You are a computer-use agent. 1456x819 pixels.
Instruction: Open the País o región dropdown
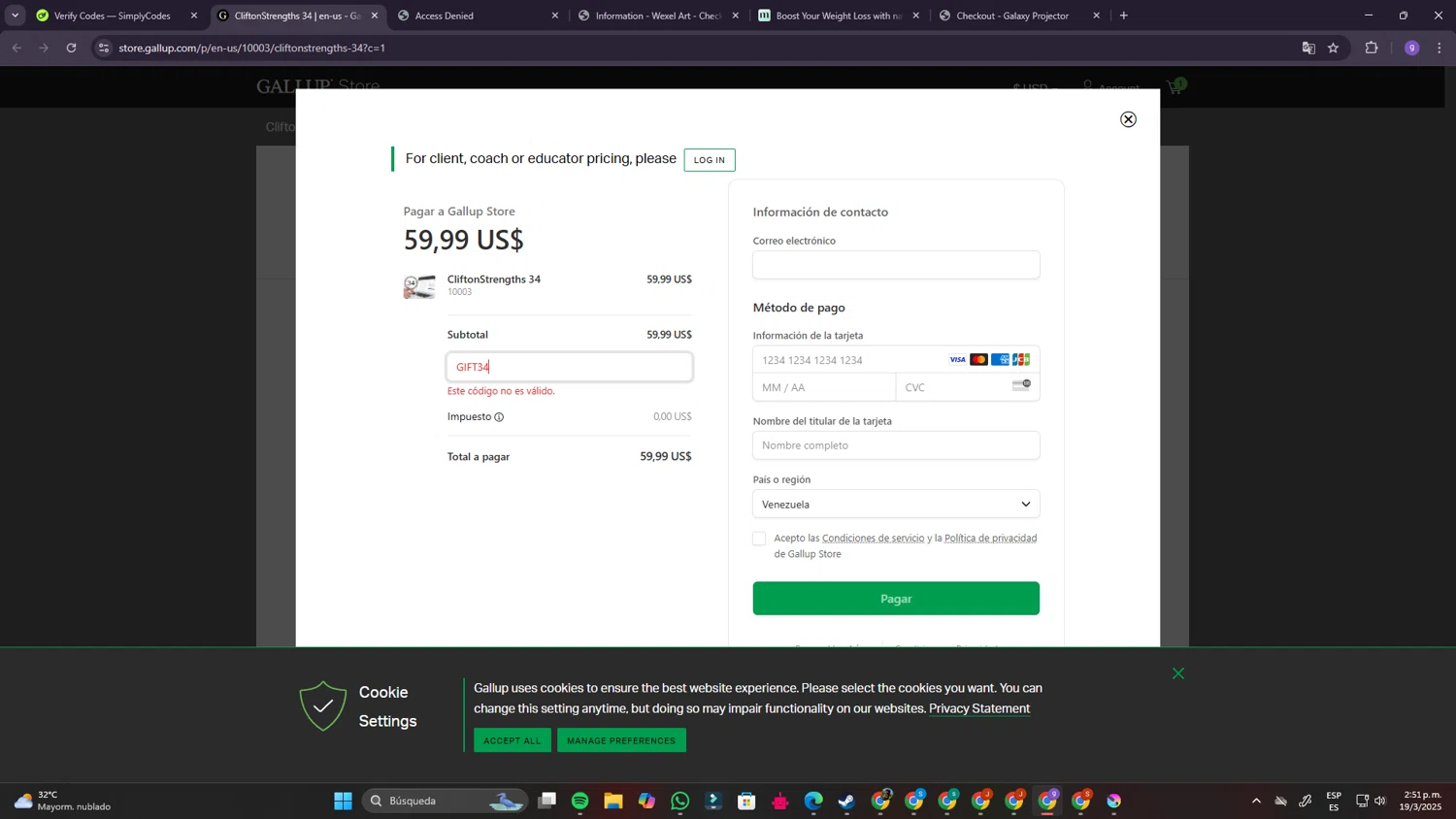[x=896, y=505]
